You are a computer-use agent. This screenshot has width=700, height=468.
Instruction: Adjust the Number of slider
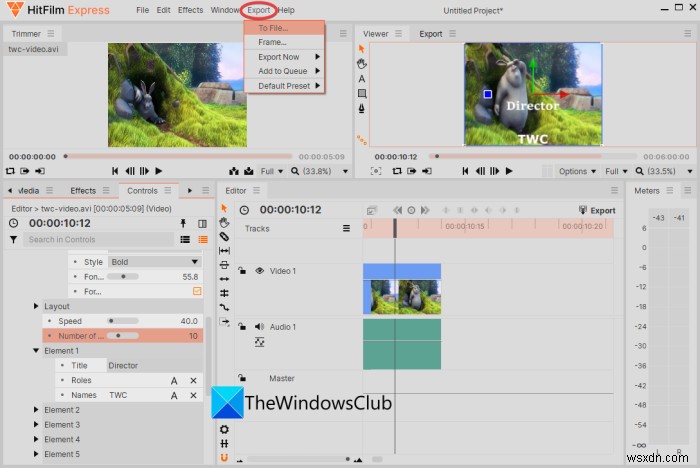(x=123, y=335)
